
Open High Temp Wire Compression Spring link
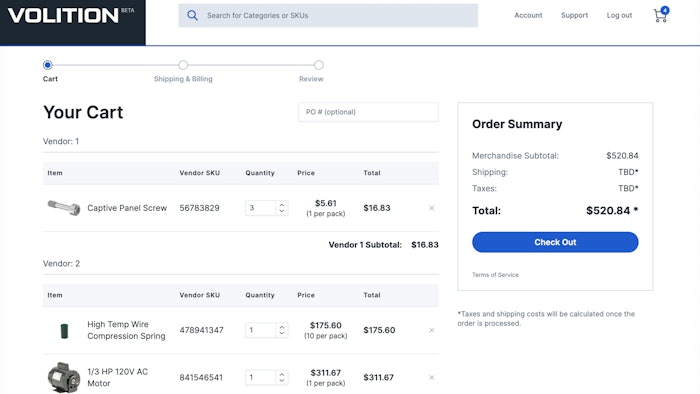tap(126, 330)
